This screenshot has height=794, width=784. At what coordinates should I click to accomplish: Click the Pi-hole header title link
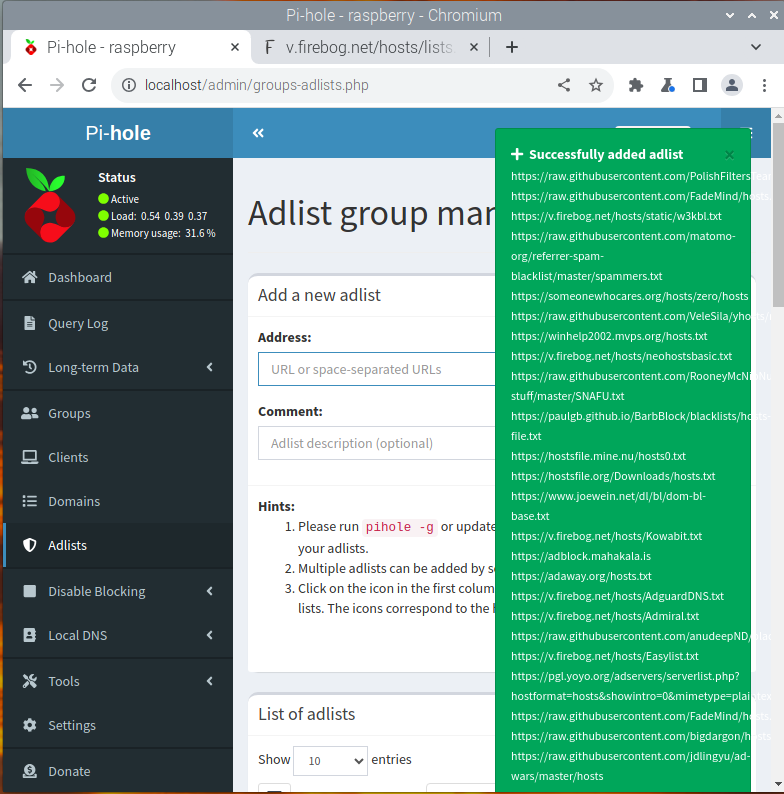[x=118, y=133]
